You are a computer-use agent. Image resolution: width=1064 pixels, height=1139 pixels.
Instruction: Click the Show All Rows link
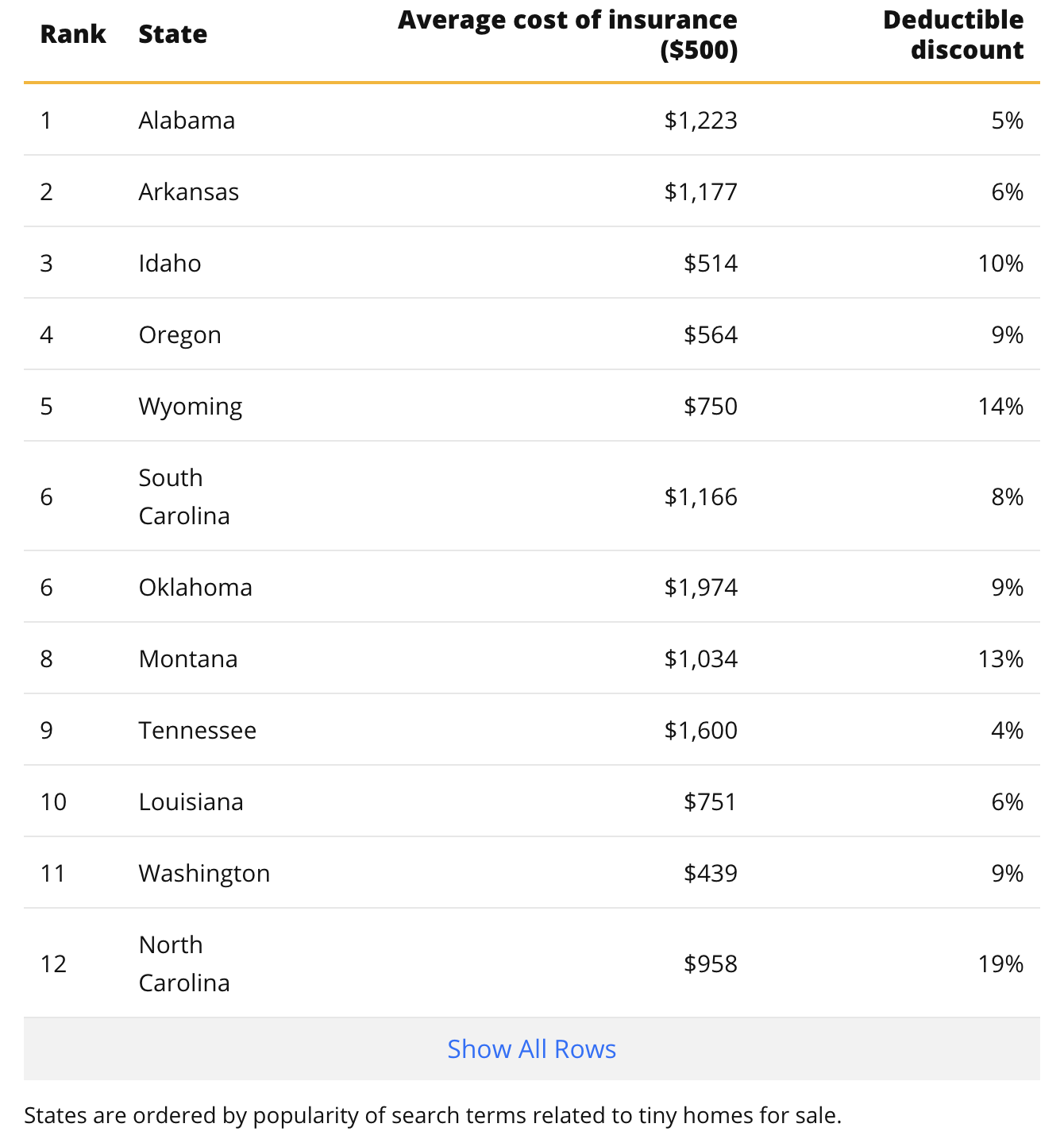pyautogui.click(x=531, y=1048)
